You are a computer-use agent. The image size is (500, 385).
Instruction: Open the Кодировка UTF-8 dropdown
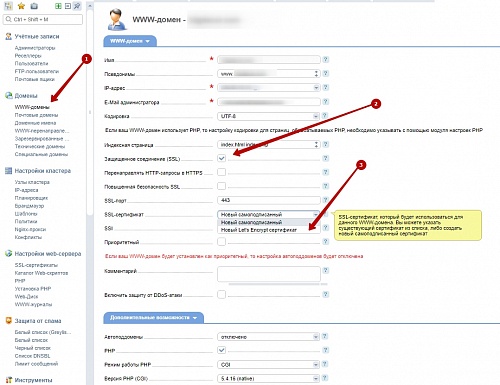tap(268, 116)
